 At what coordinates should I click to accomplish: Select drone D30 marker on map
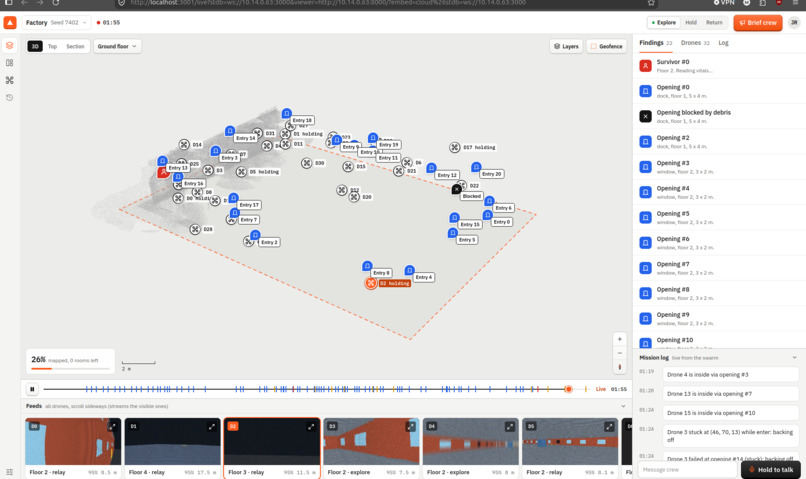point(306,163)
